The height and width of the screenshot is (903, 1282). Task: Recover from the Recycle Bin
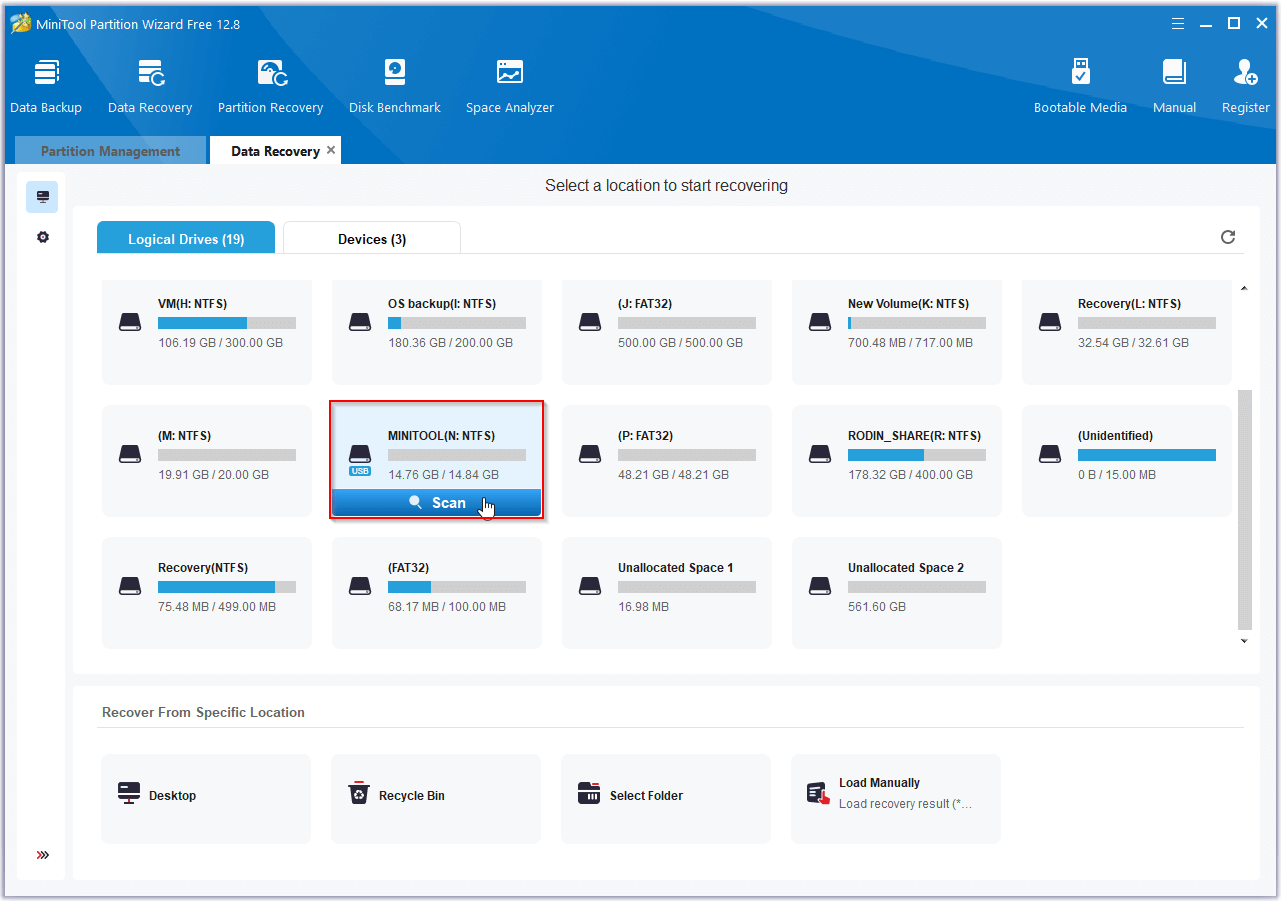tap(436, 797)
